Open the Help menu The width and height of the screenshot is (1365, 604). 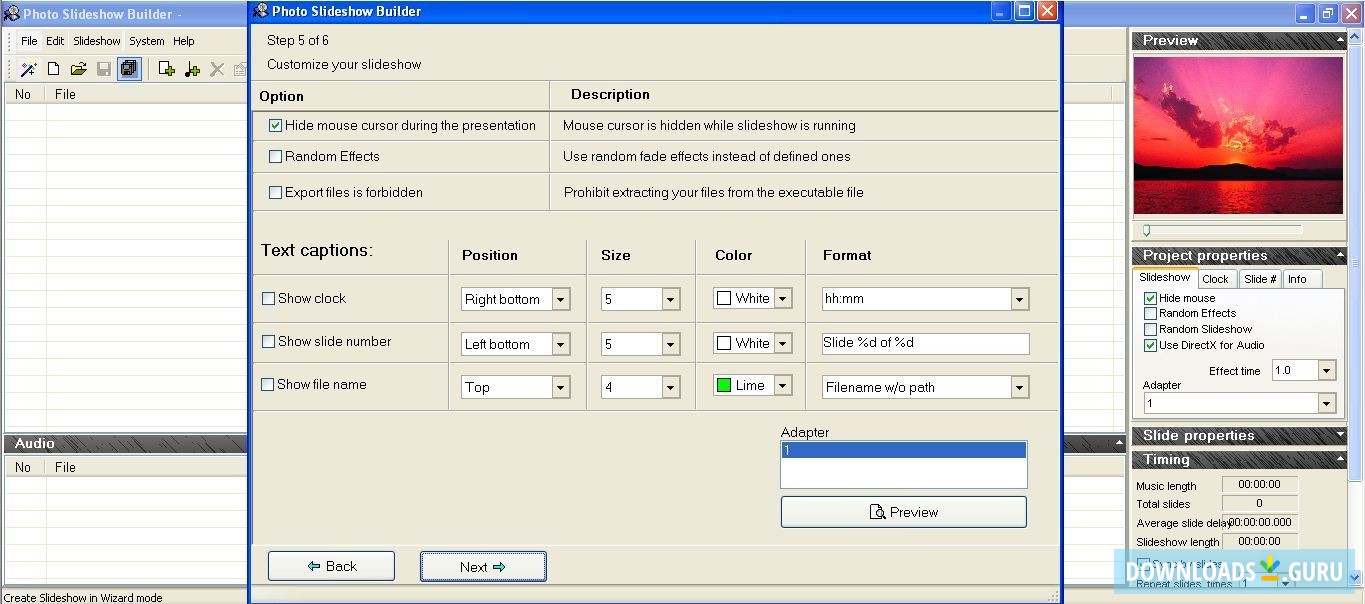point(184,41)
